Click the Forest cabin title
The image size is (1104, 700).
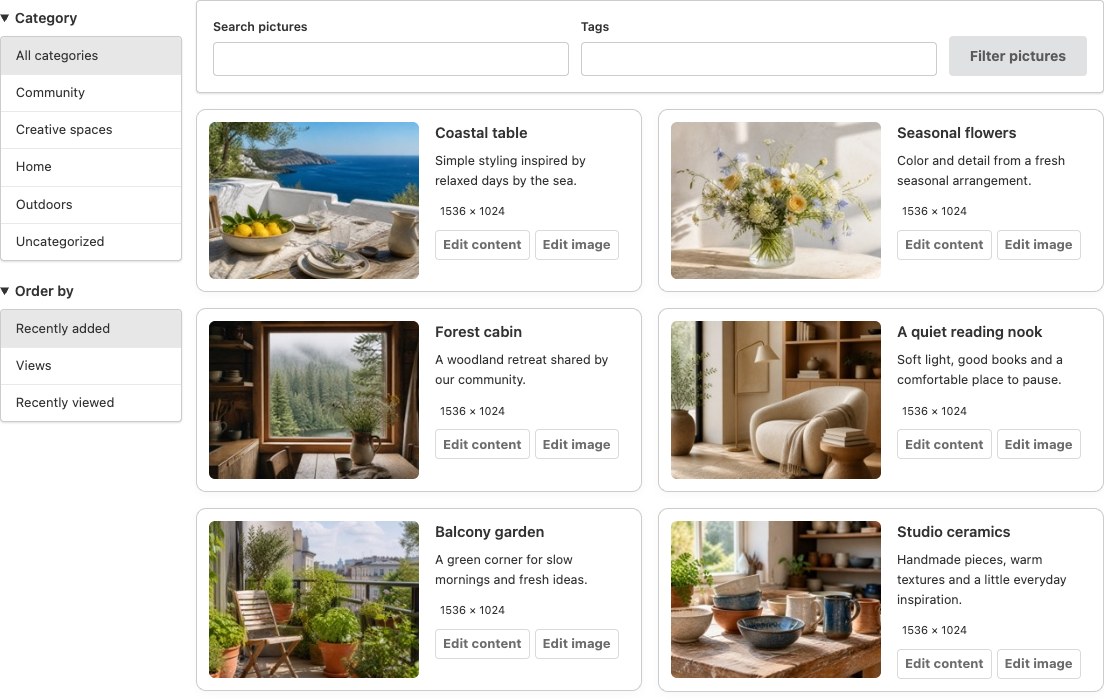478,332
